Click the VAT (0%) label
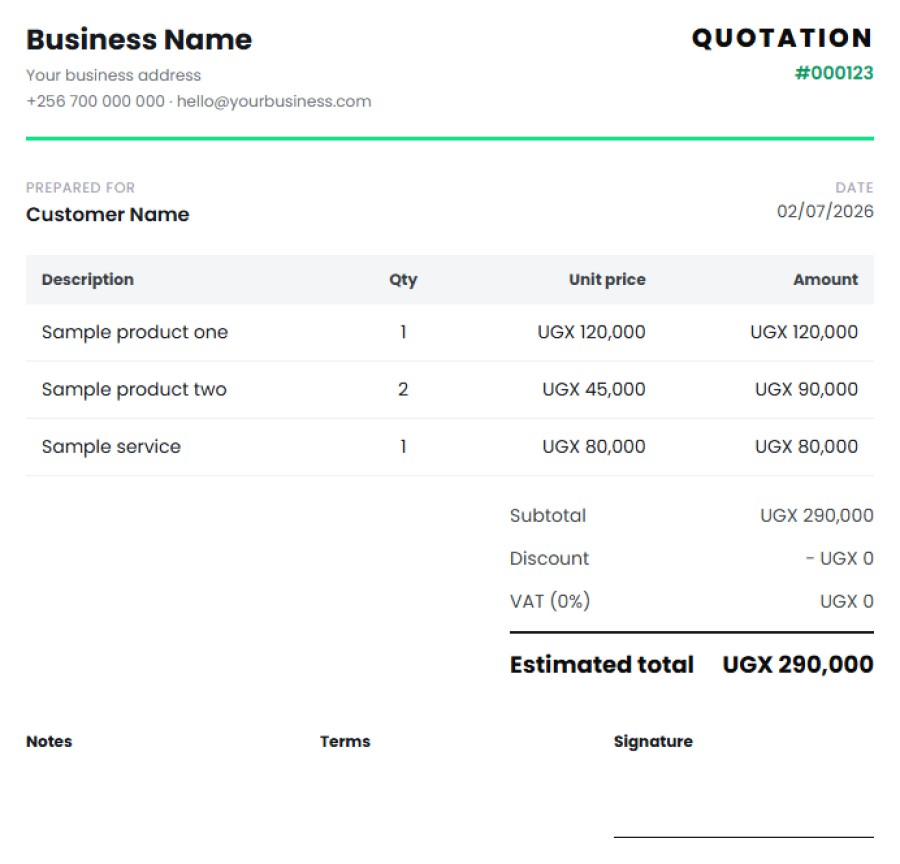Viewport: 900px width, 864px height. pos(550,602)
